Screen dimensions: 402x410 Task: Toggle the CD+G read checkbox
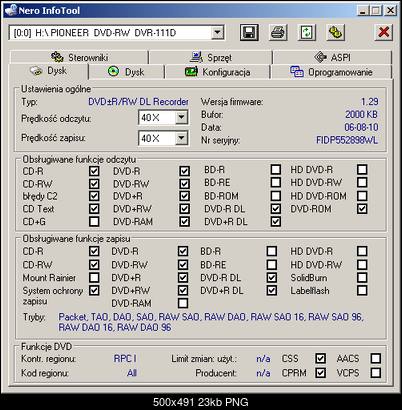click(x=94, y=222)
